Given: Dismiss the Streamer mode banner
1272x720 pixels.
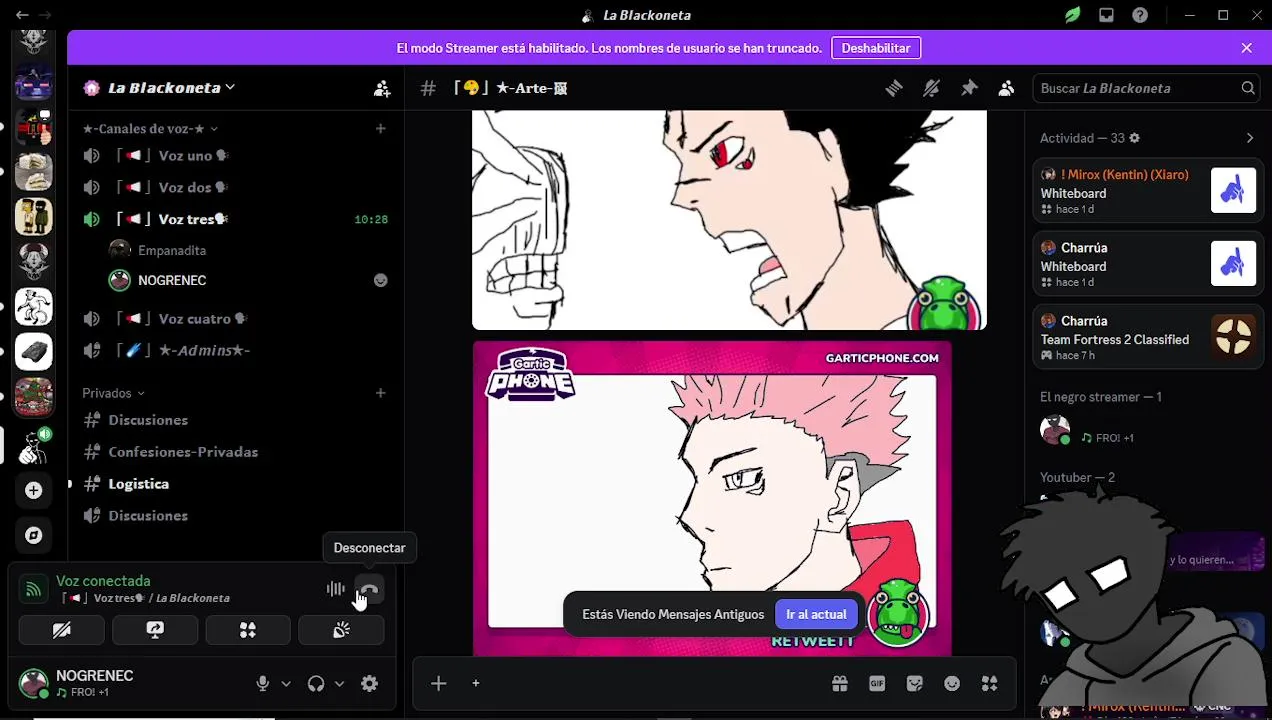Looking at the screenshot, I should click(x=1246, y=48).
